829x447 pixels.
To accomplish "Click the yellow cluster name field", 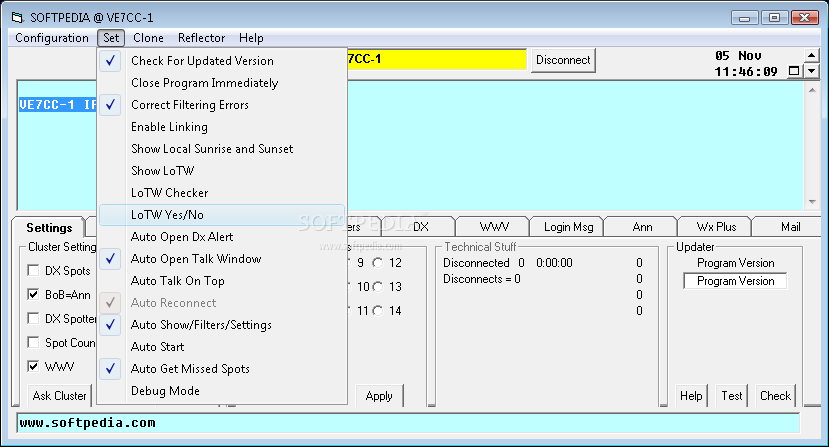I will pyautogui.click(x=437, y=59).
